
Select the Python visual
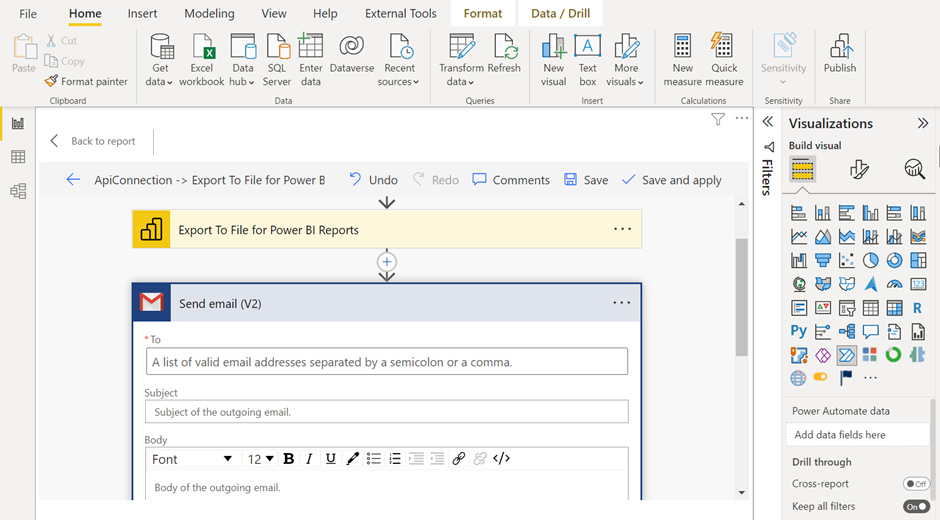[x=799, y=331]
